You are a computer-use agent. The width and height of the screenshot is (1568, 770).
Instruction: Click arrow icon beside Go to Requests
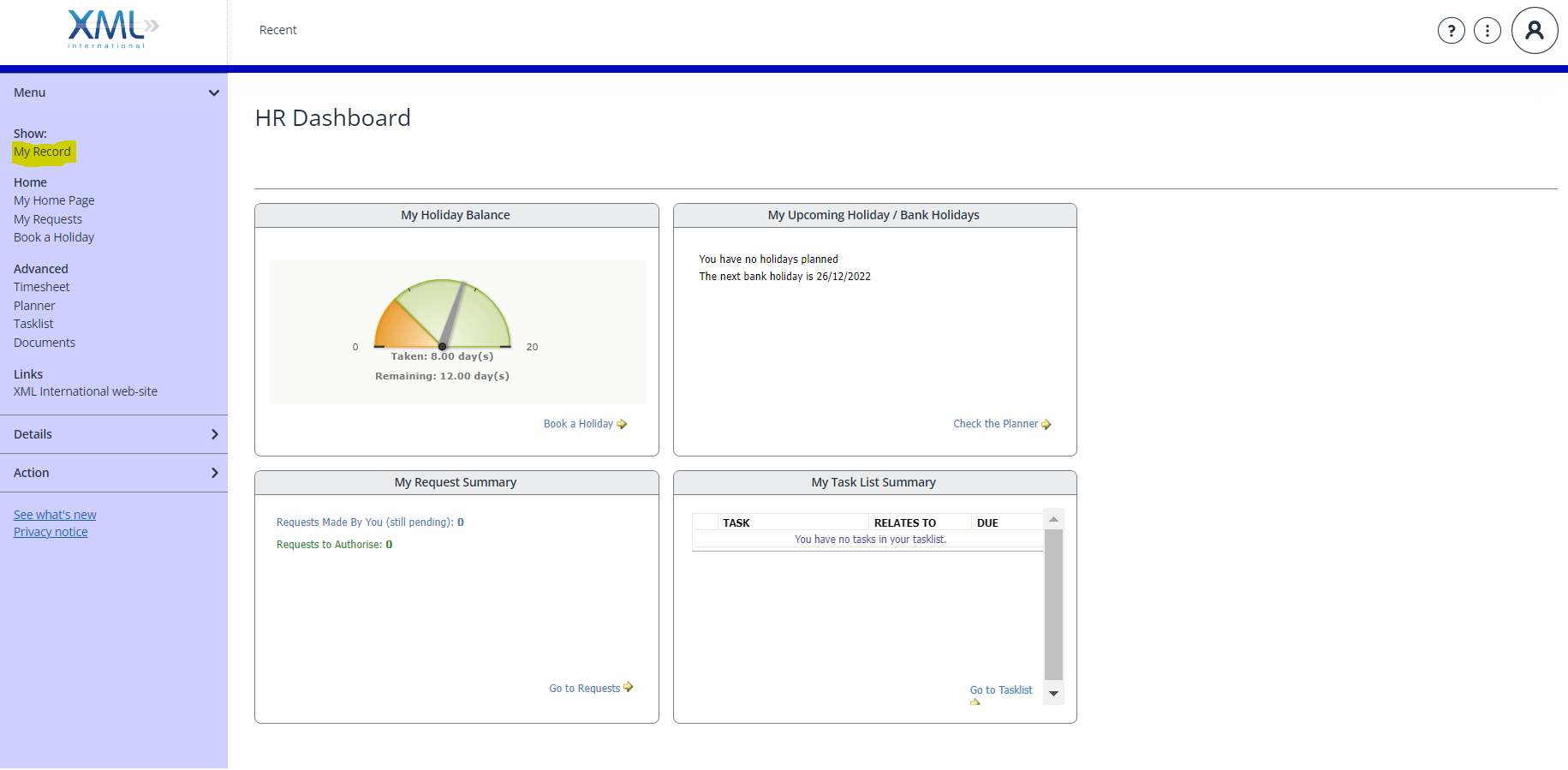628,687
